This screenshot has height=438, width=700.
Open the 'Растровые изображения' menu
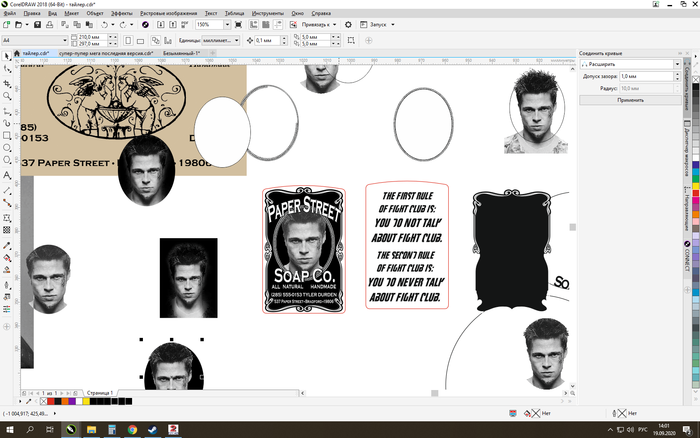168,13
